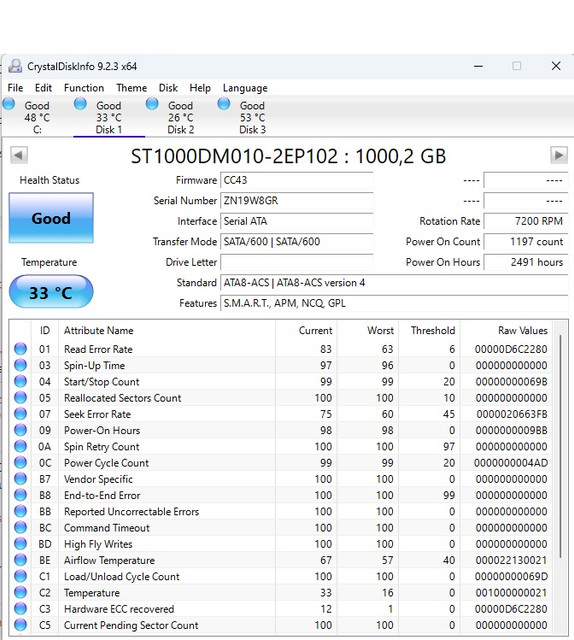Image resolution: width=574 pixels, height=640 pixels.
Task: Click the Power On Count value
Action: coord(526,241)
